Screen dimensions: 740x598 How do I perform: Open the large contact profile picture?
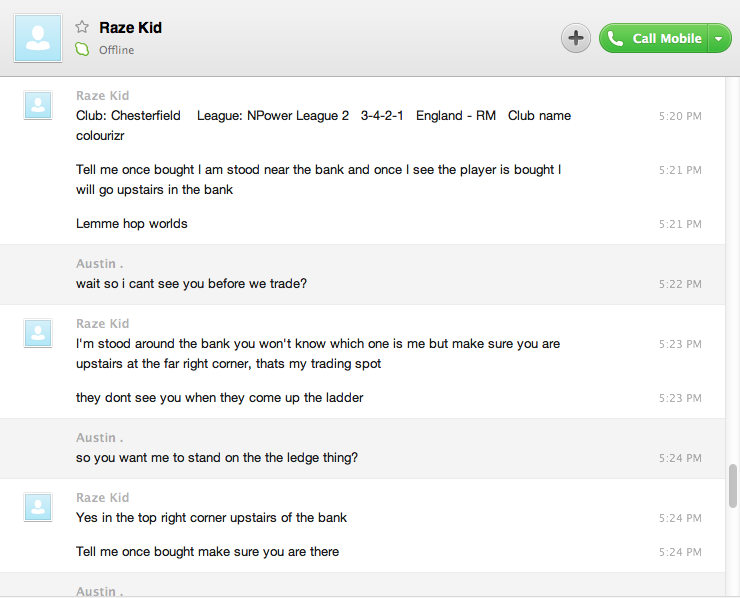click(x=38, y=38)
